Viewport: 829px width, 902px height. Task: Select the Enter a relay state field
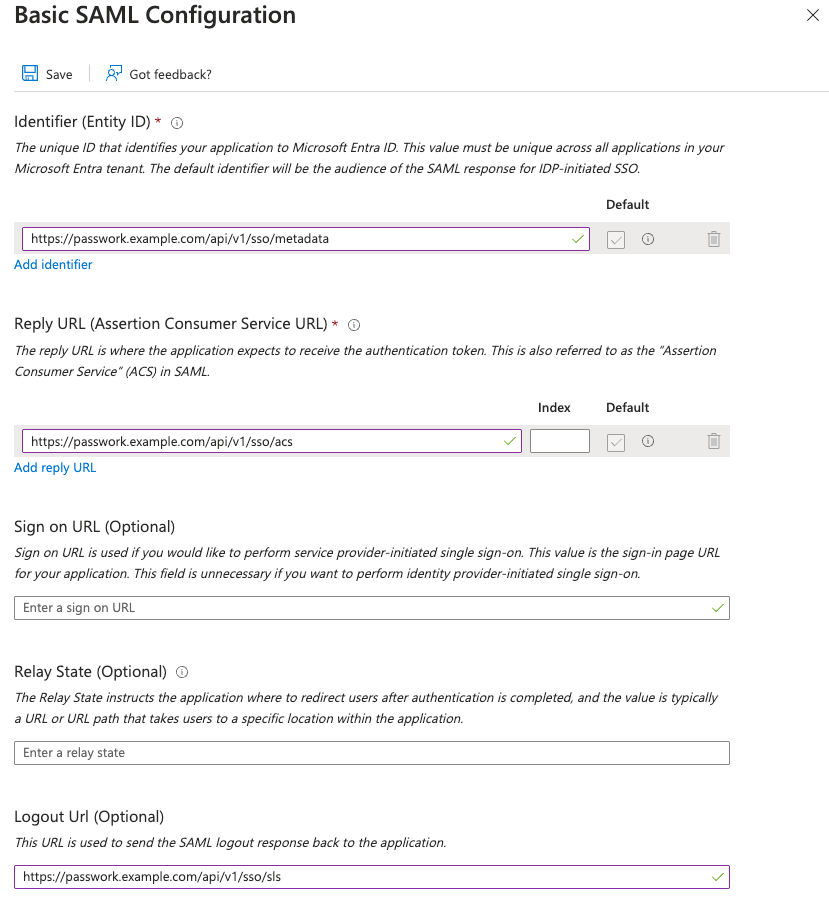[x=371, y=752]
